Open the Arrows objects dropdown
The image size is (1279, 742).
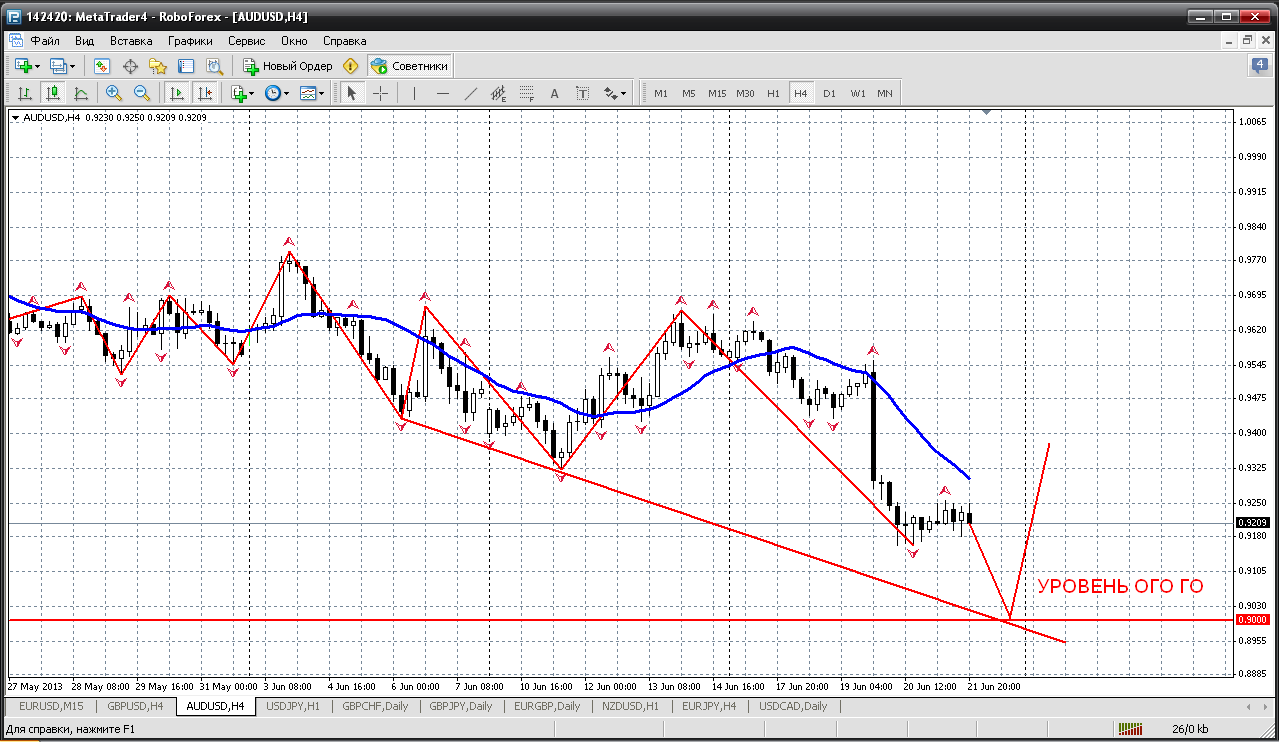pos(616,93)
